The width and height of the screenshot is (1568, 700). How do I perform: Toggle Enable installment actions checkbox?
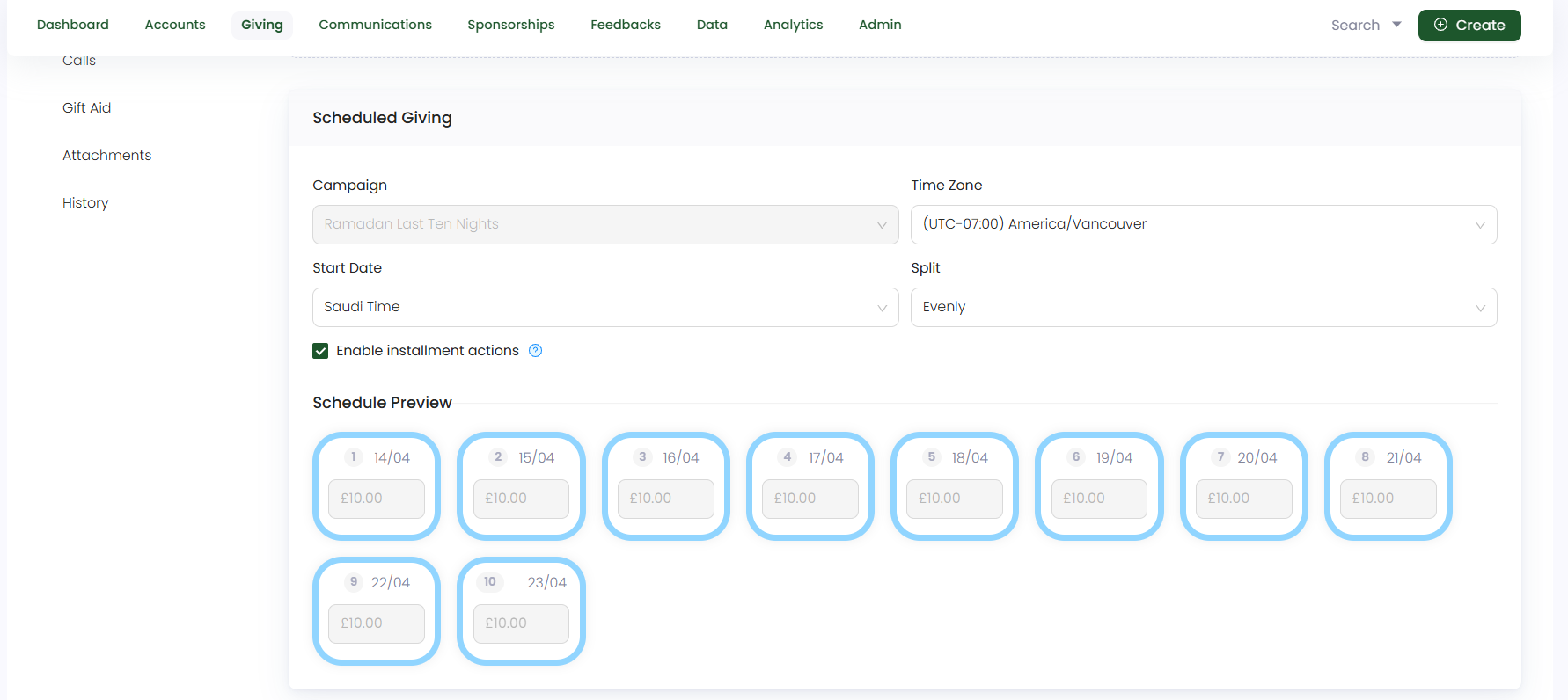(x=320, y=351)
